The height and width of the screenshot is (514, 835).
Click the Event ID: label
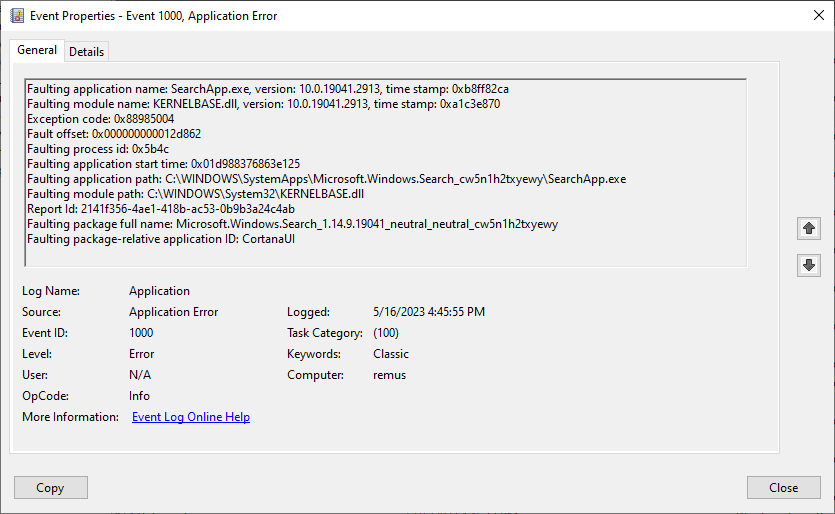45,333
